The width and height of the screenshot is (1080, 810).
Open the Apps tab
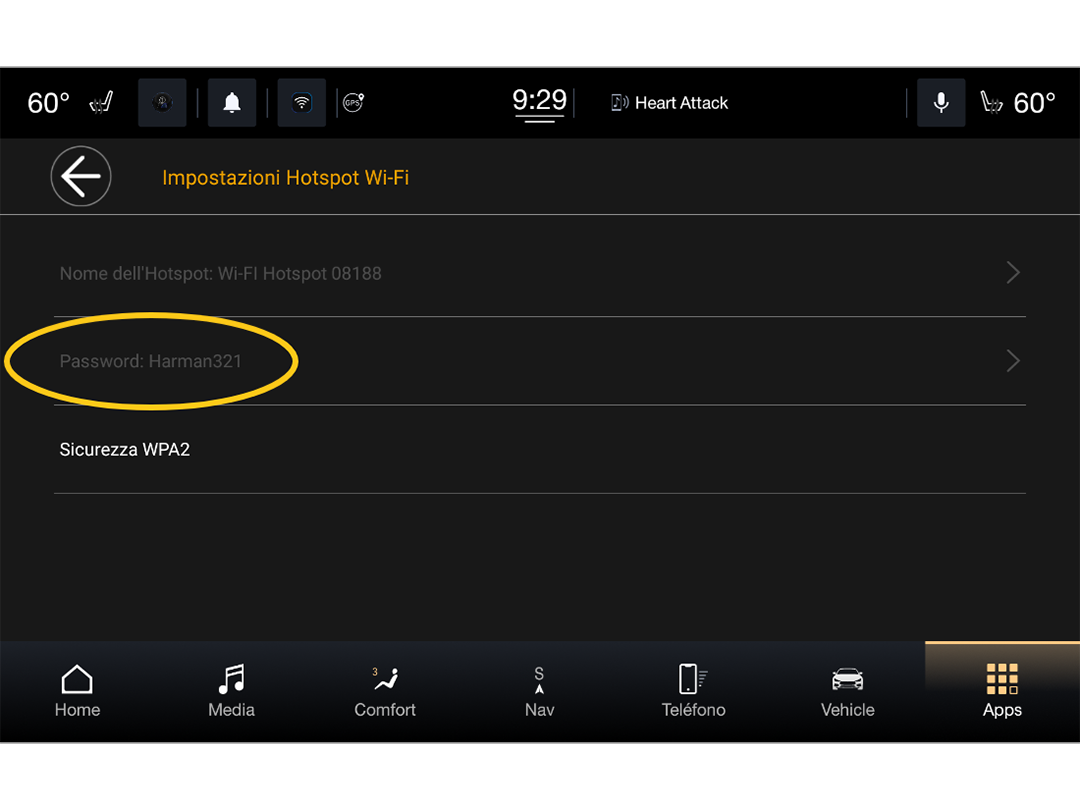[1002, 692]
